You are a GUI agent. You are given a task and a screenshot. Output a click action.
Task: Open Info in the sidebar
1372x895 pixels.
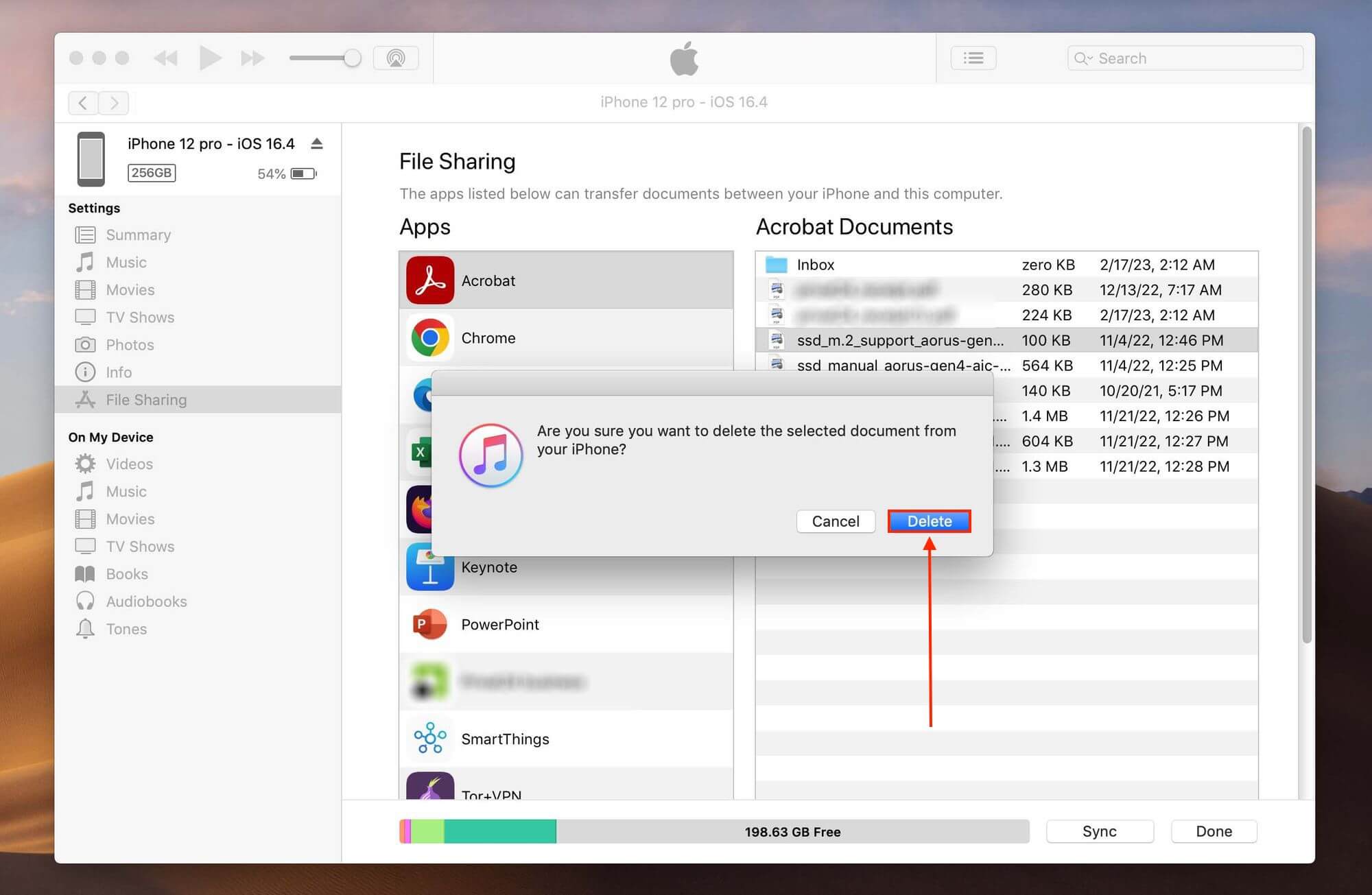pyautogui.click(x=198, y=372)
